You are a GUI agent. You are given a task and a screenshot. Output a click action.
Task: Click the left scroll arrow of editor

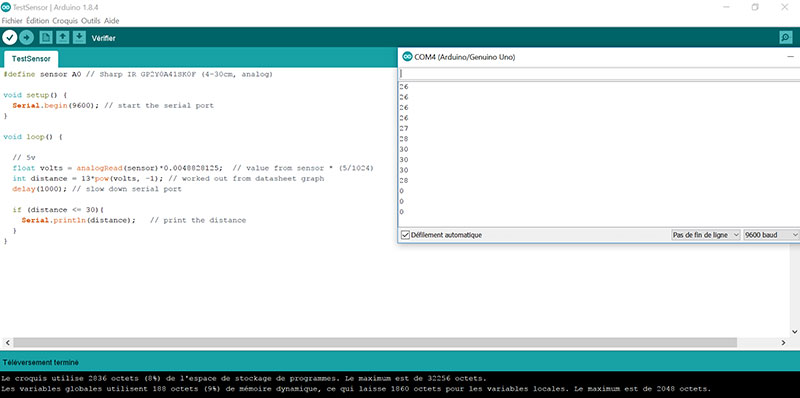[7, 343]
